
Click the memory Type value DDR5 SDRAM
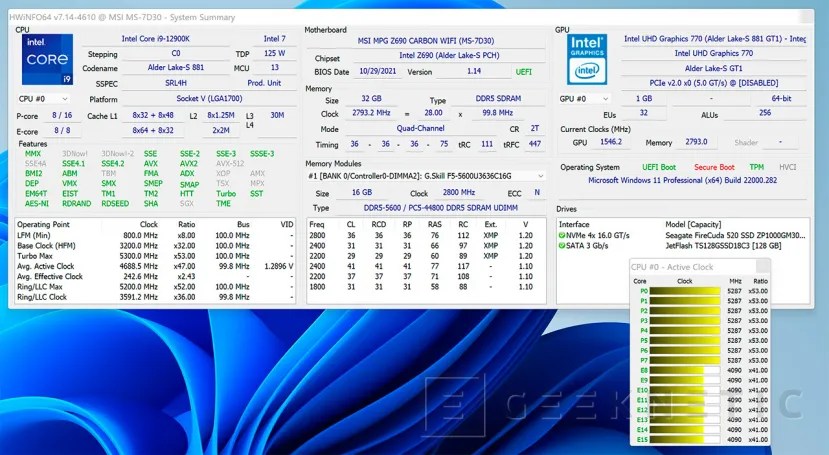tap(498, 99)
